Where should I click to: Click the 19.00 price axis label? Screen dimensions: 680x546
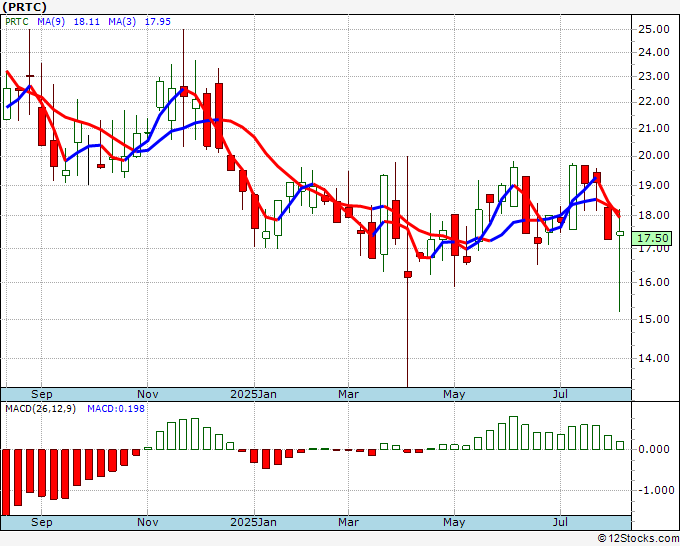[x=654, y=185]
